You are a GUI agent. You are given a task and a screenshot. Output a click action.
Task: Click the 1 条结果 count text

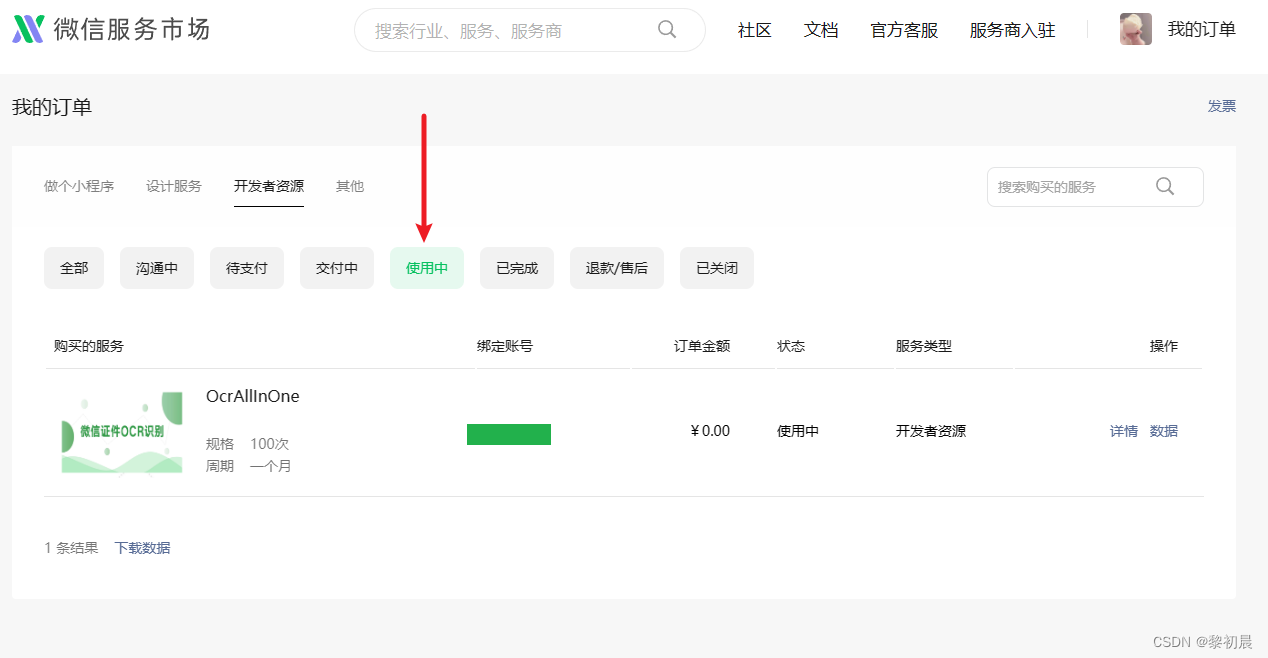tap(72, 548)
